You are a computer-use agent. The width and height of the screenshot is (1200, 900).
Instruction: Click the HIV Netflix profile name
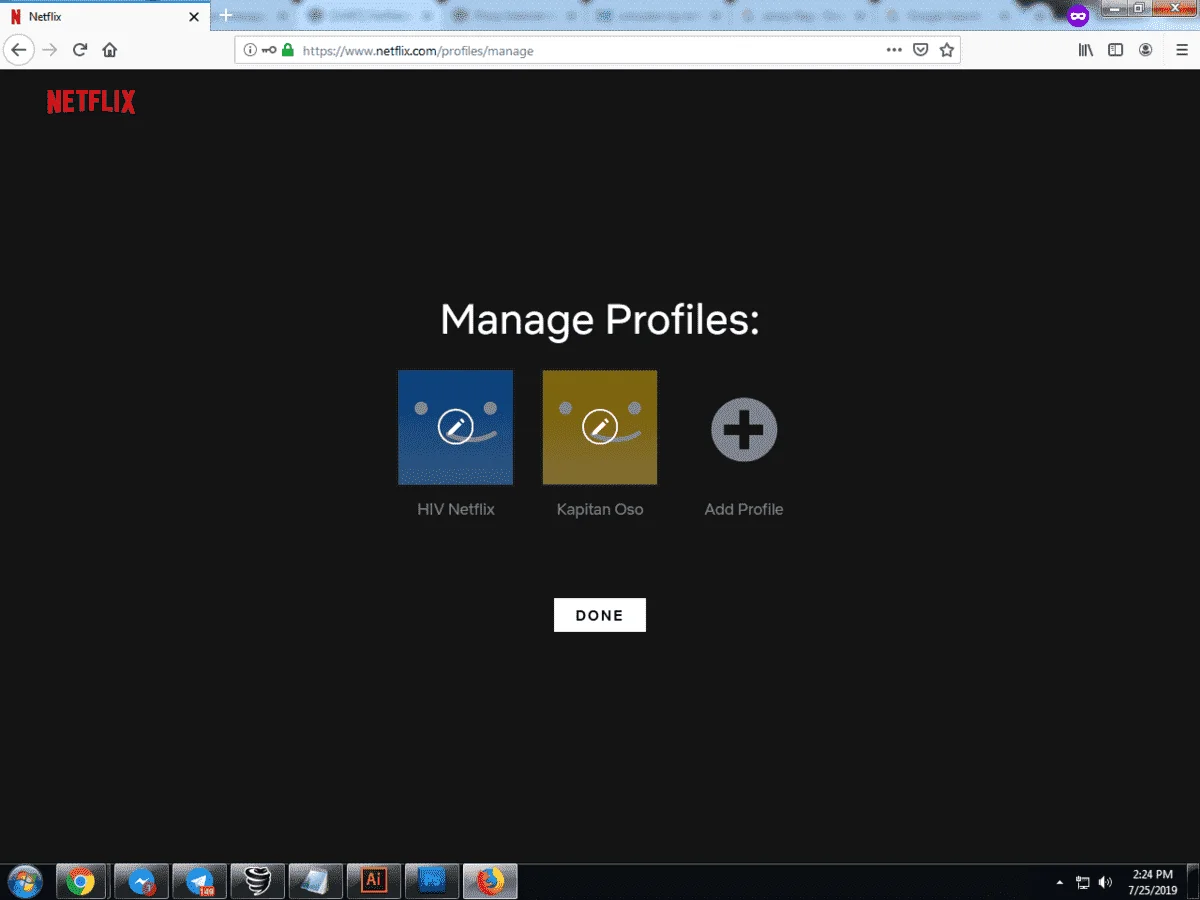(x=456, y=509)
